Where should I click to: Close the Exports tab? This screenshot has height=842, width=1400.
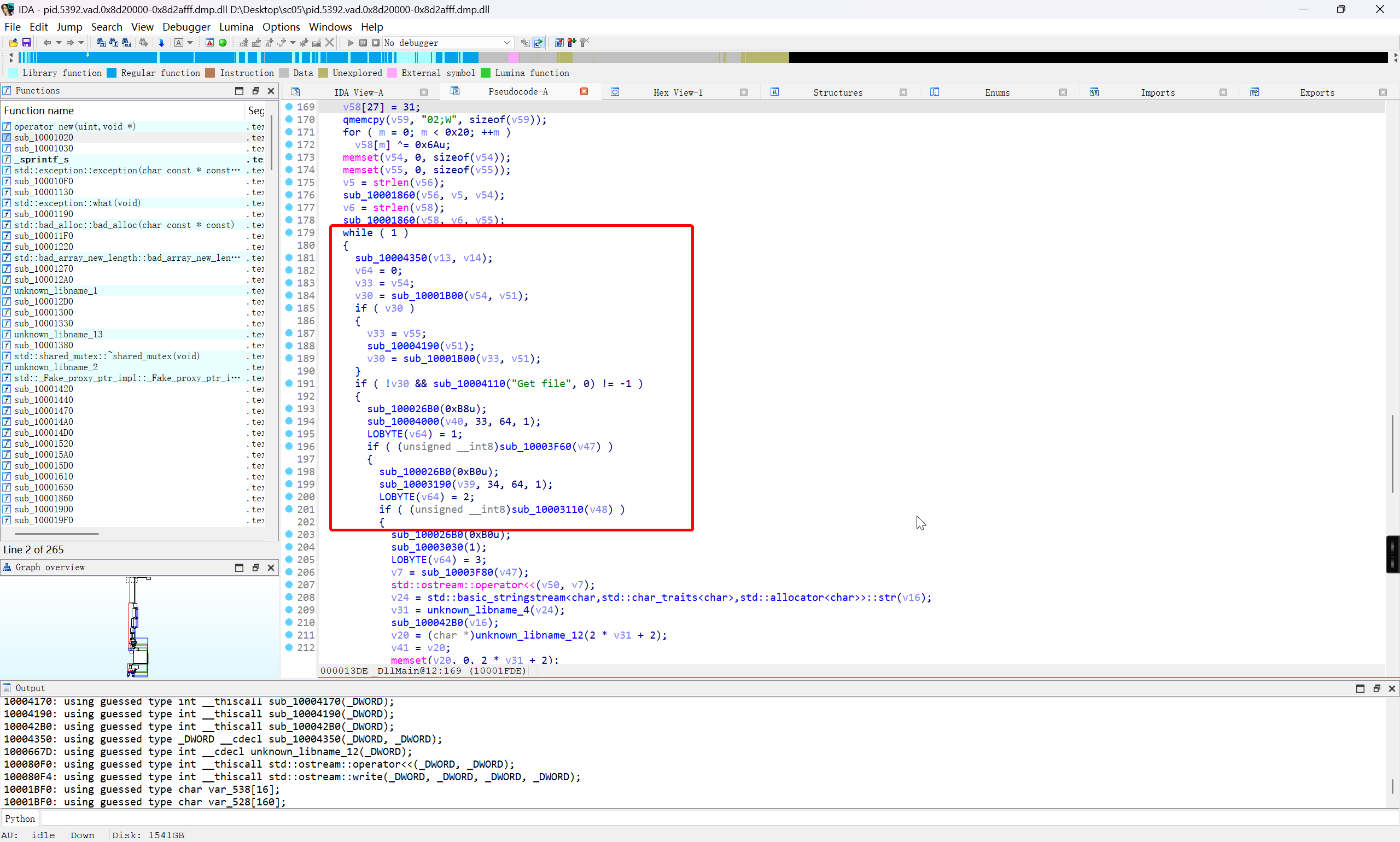pyautogui.click(x=1383, y=92)
